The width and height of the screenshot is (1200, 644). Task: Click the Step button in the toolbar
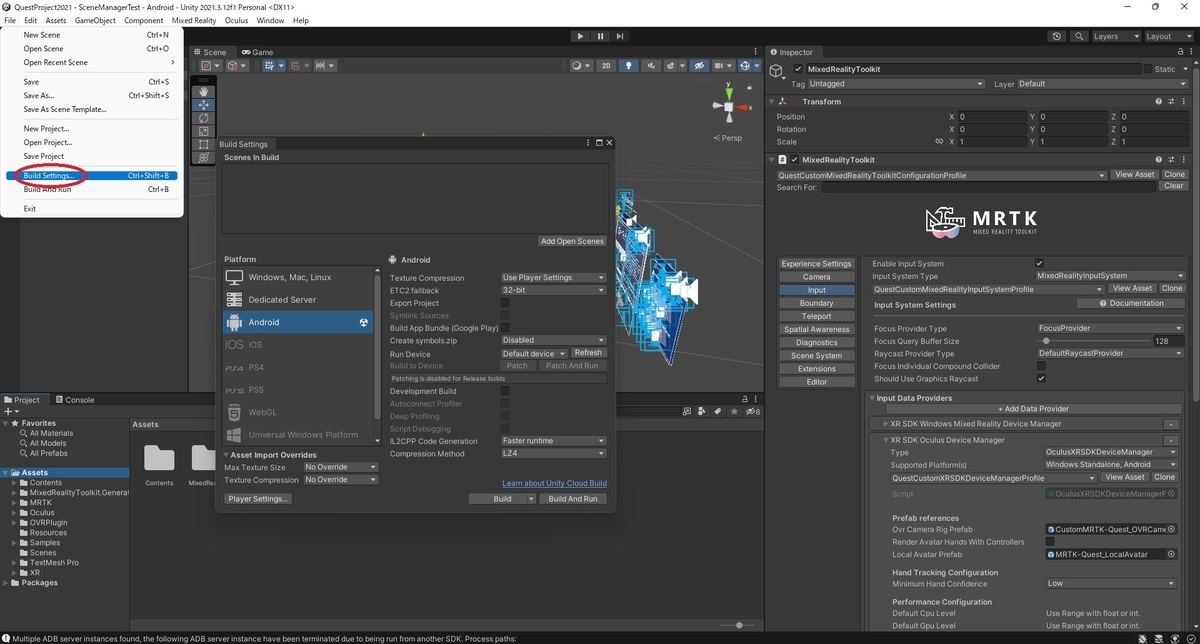pos(621,36)
